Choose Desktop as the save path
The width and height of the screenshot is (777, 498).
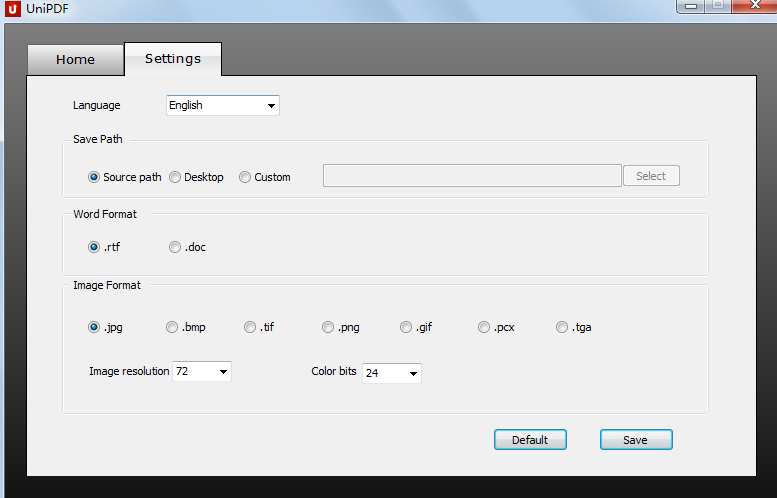(x=176, y=177)
